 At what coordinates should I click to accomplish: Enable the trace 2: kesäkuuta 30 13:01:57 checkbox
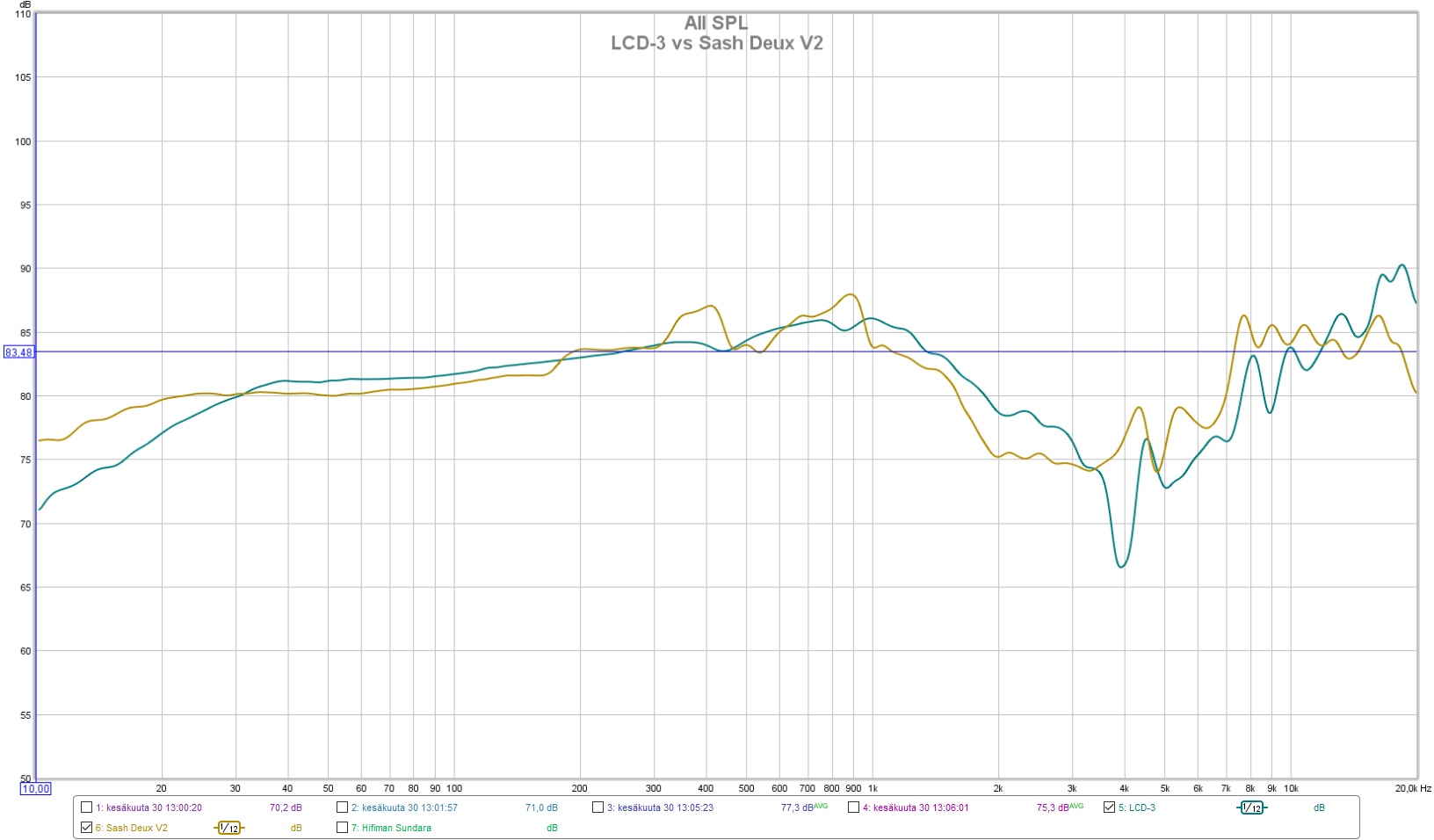coord(342,807)
